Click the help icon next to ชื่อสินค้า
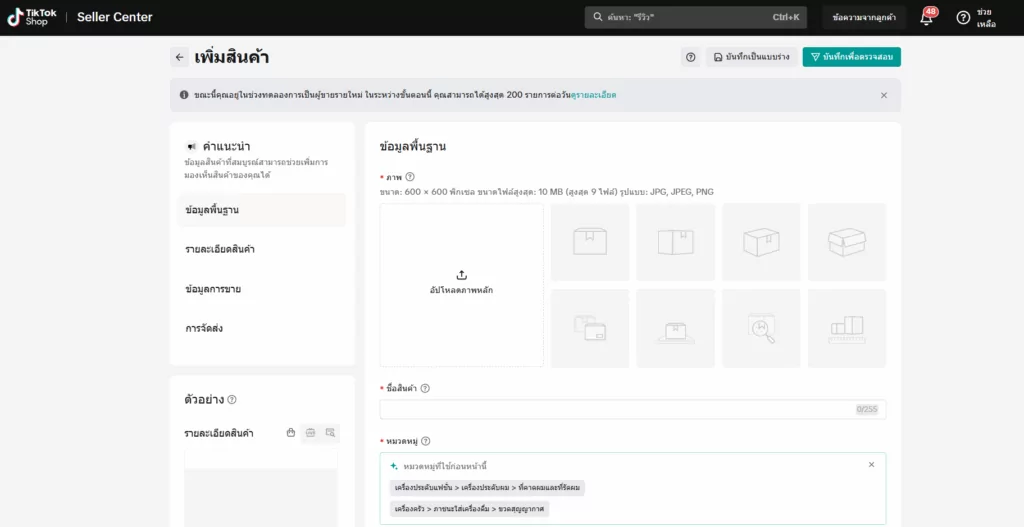 (x=425, y=388)
